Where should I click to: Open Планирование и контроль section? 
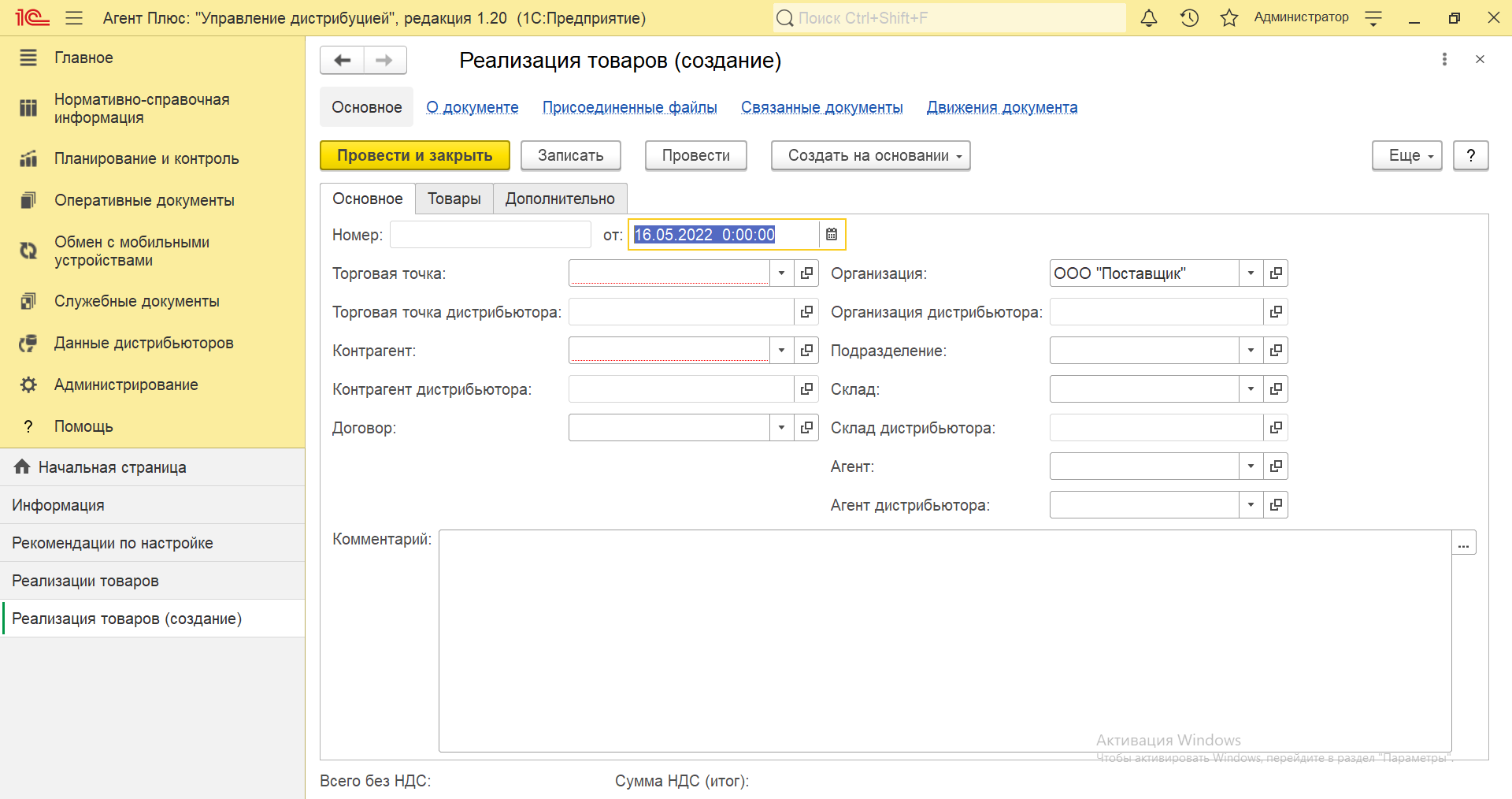coord(153,158)
